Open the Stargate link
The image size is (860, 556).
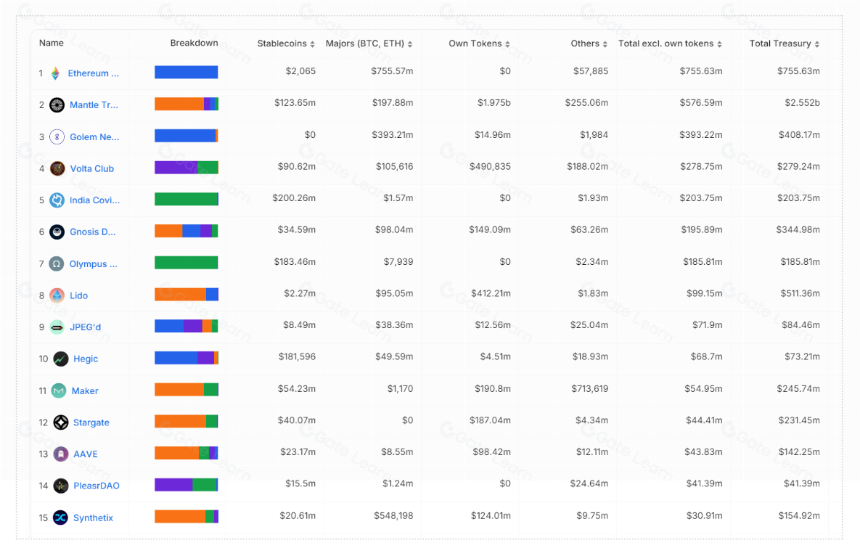[91, 423]
